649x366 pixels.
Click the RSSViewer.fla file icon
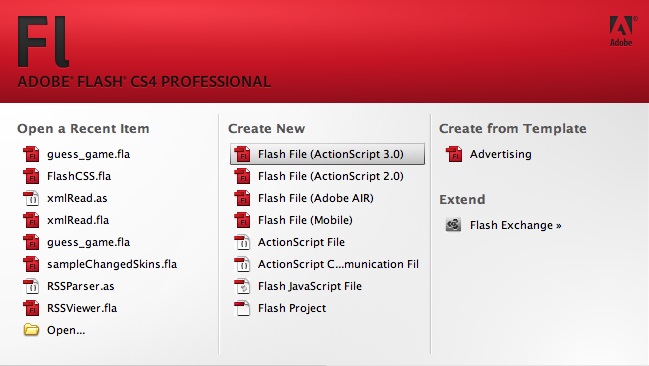31,308
